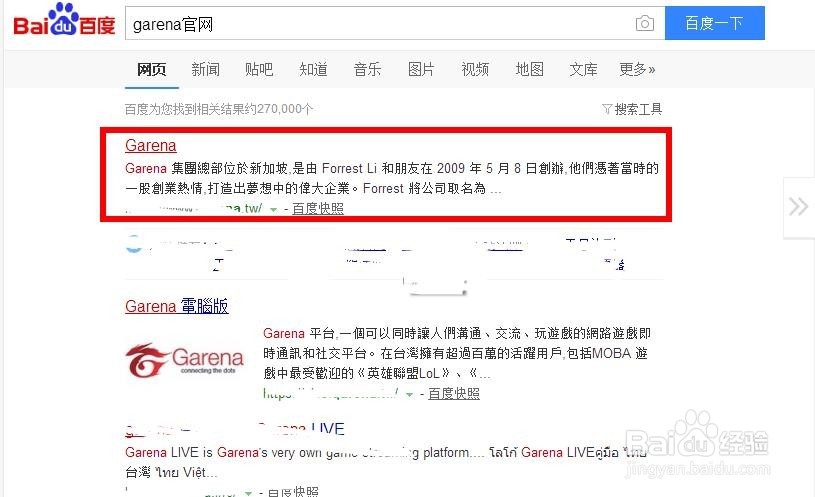Open the 贴吧 tab
The width and height of the screenshot is (815, 497).
click(259, 69)
